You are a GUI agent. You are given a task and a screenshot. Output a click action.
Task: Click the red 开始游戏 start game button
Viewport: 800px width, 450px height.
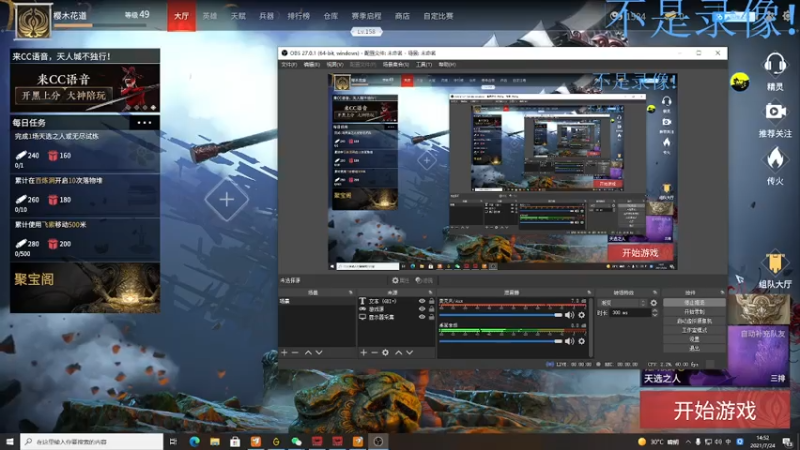coord(715,410)
